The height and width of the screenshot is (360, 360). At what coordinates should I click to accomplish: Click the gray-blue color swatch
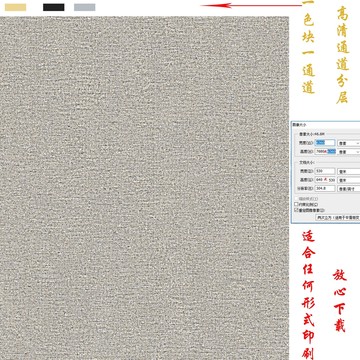pyautogui.click(x=85, y=7)
